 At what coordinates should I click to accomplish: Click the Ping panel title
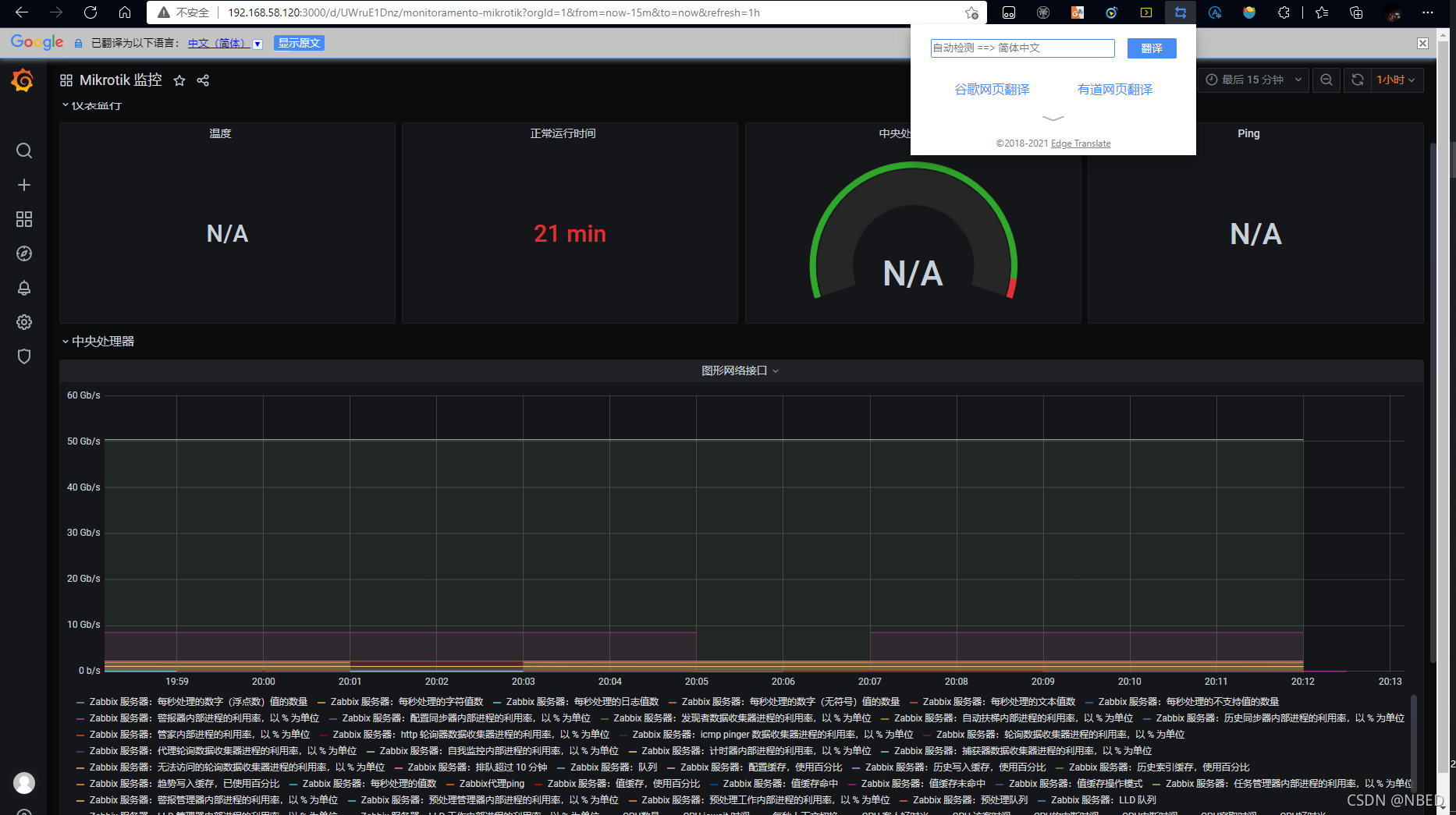point(1248,133)
